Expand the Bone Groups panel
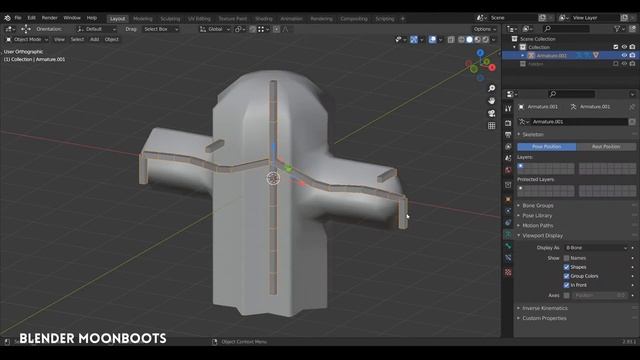The width and height of the screenshot is (640, 360). 538,205
